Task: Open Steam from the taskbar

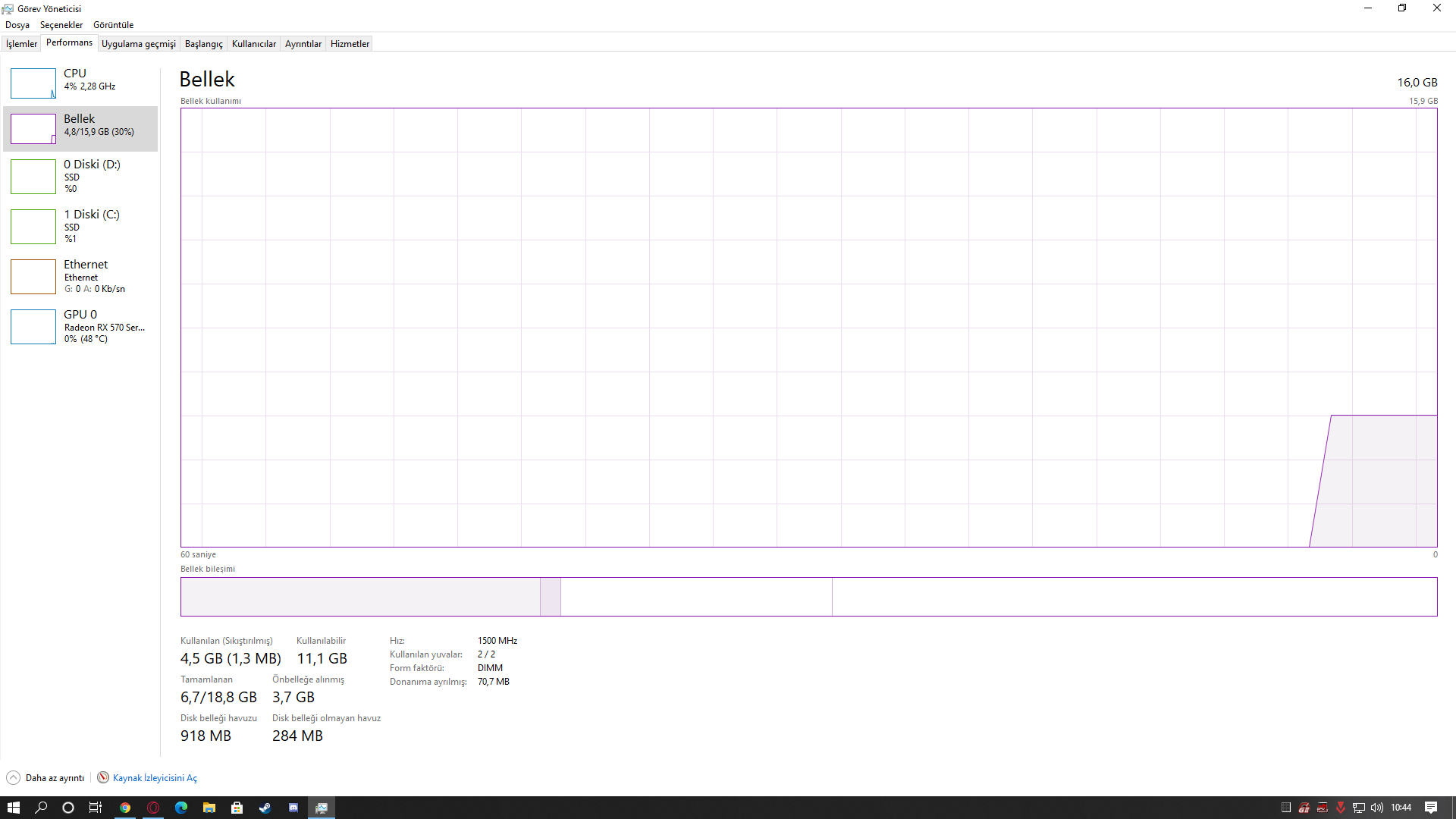Action: [265, 808]
